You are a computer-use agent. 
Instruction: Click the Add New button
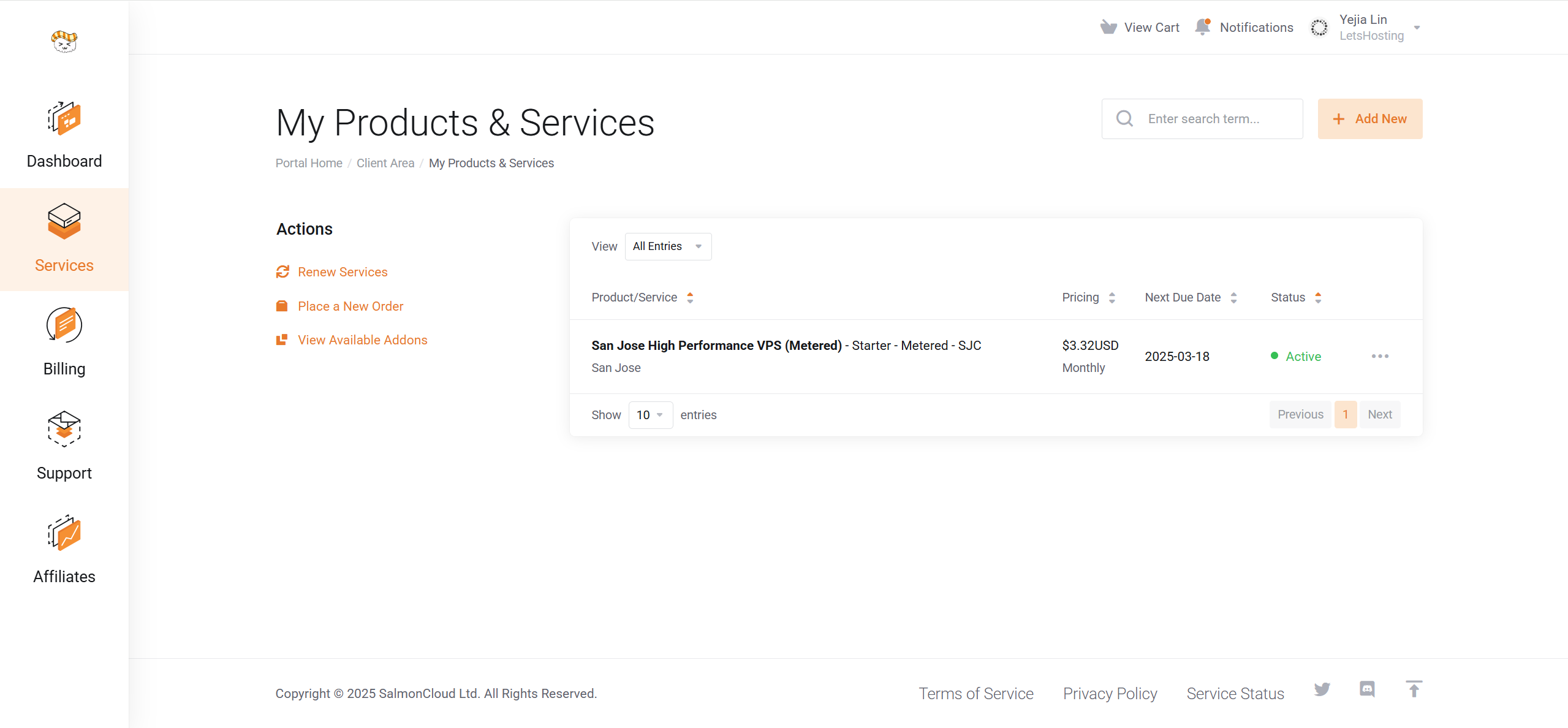point(1369,119)
